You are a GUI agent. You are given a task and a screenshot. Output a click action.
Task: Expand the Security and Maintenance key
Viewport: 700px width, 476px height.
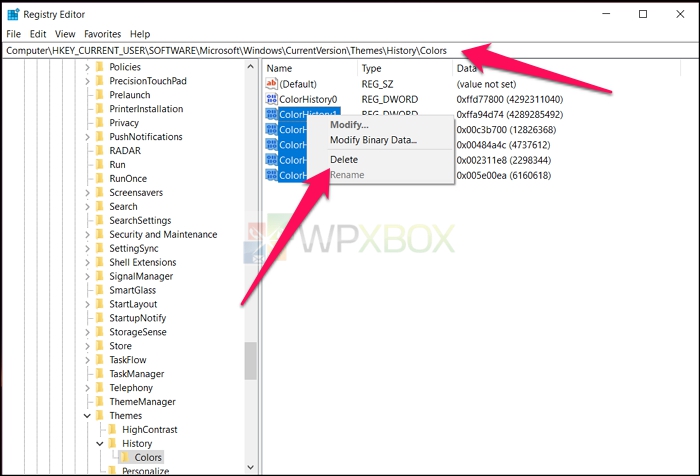(x=88, y=234)
